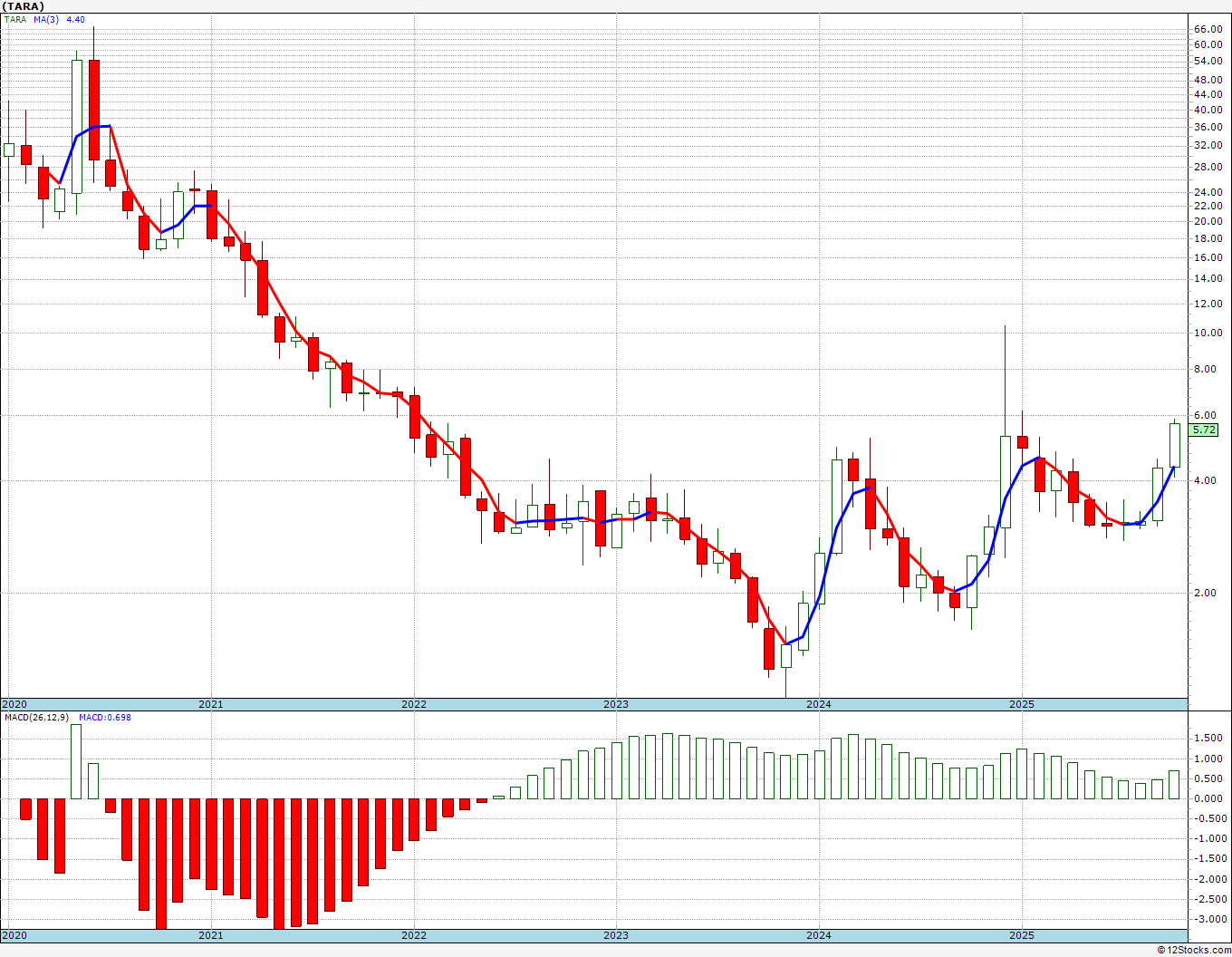Click 0.000 on the MACD axis

pos(1208,798)
